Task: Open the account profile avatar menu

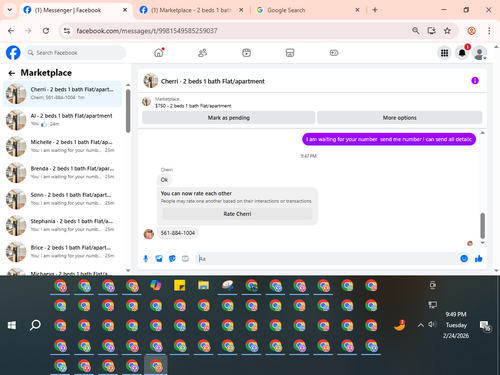Action: pyautogui.click(x=480, y=53)
